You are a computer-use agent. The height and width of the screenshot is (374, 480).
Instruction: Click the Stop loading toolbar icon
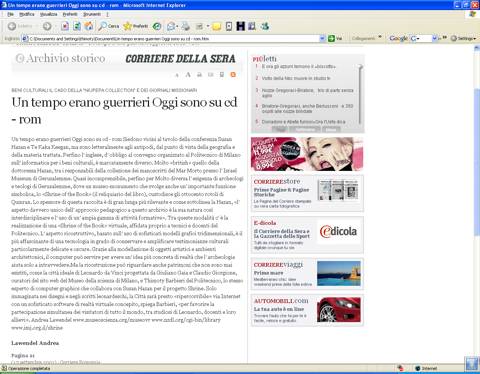pos(65,26)
